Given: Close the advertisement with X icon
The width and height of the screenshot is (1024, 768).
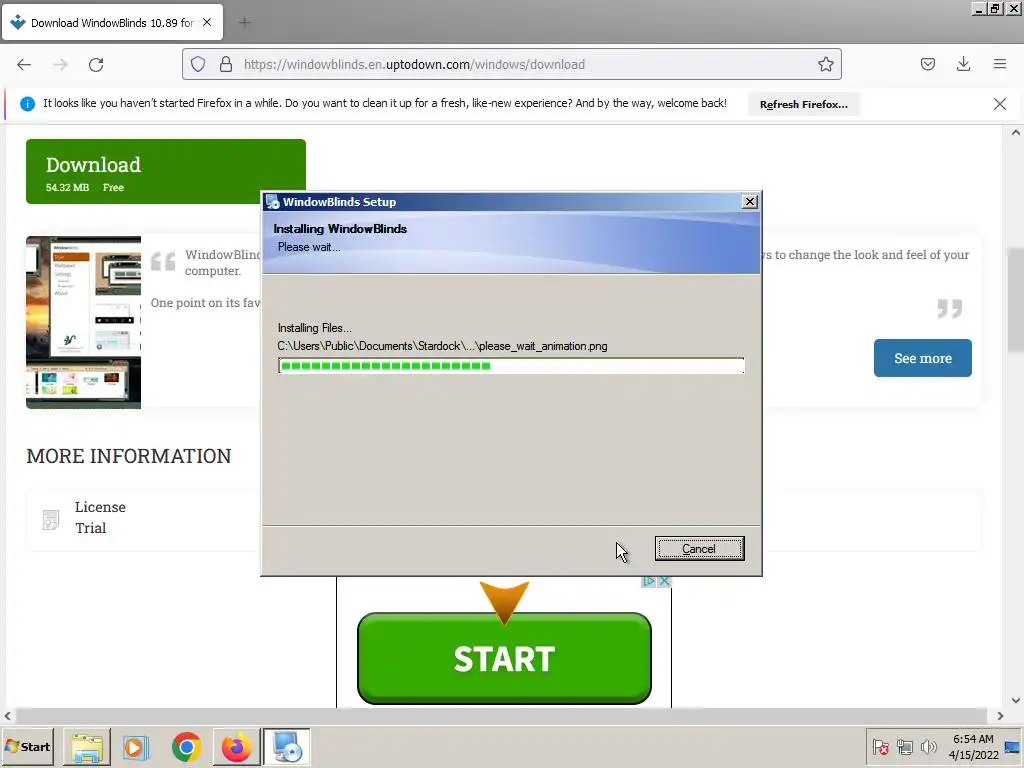Looking at the screenshot, I should pyautogui.click(x=664, y=581).
